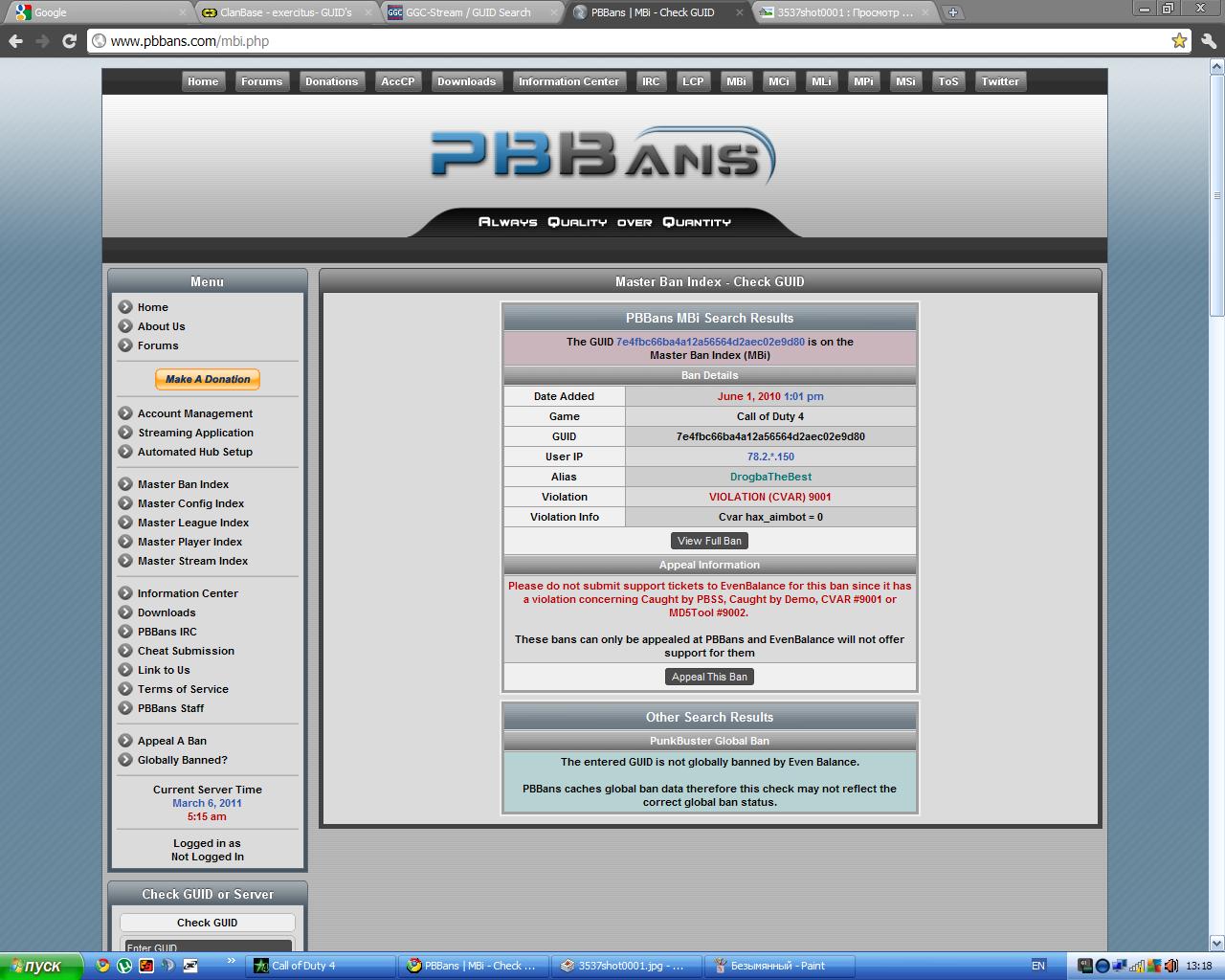
Task: Launch Chrome from the quick launch bar
Action: tap(102, 966)
